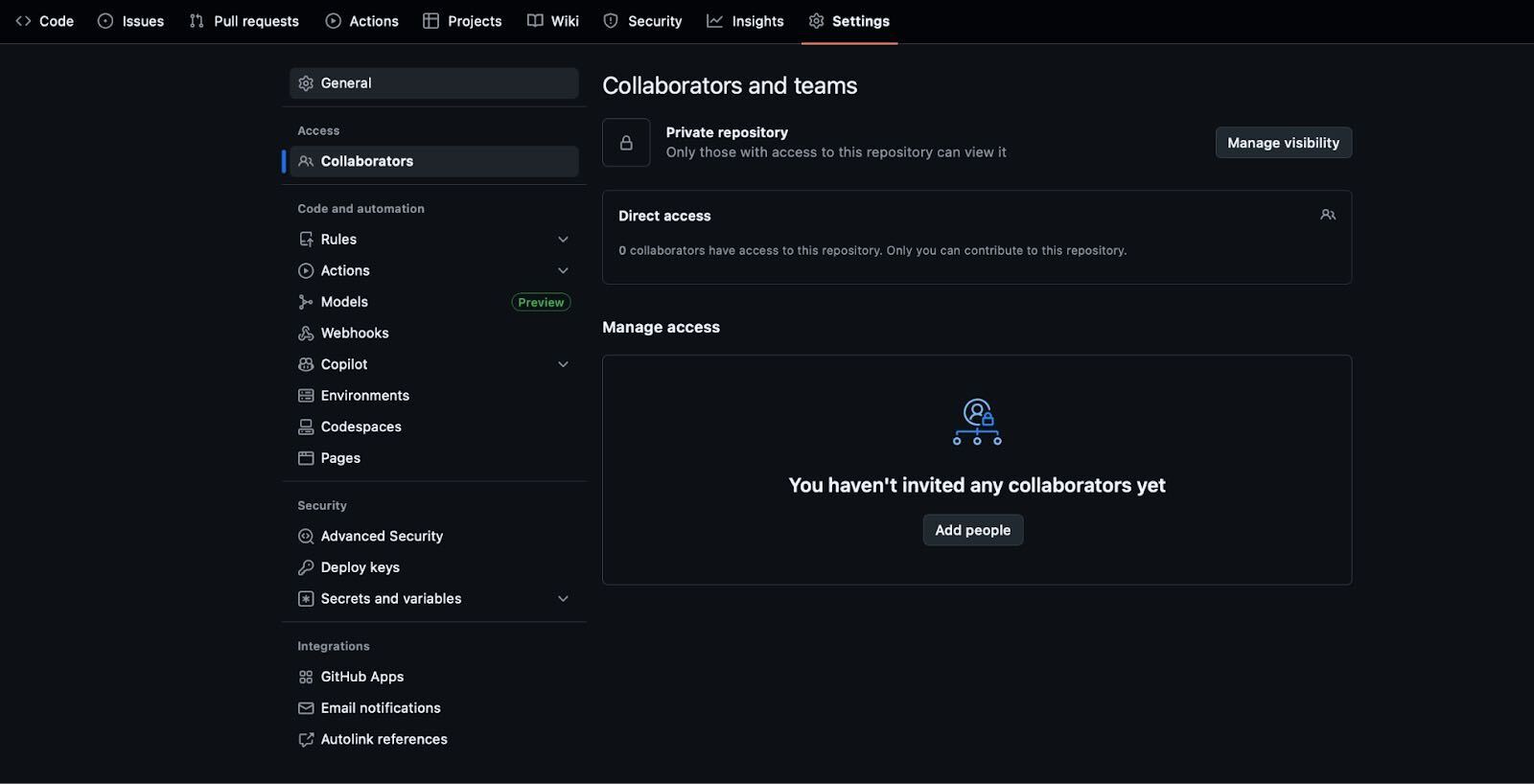Click the Deploy keys key icon
The height and width of the screenshot is (784, 1534).
306,567
